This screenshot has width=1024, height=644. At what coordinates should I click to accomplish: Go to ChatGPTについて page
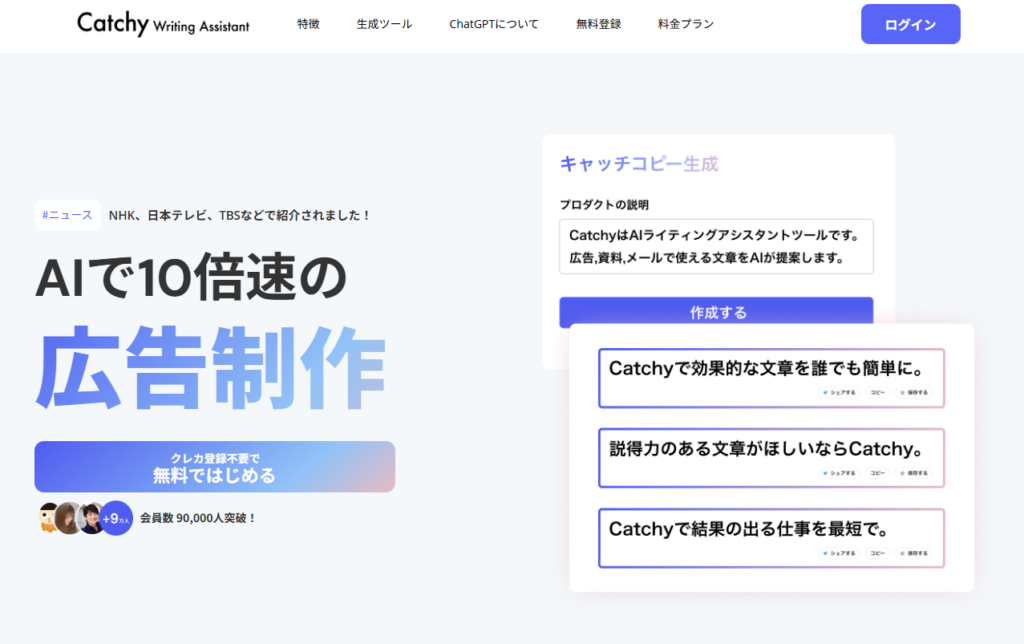(494, 24)
